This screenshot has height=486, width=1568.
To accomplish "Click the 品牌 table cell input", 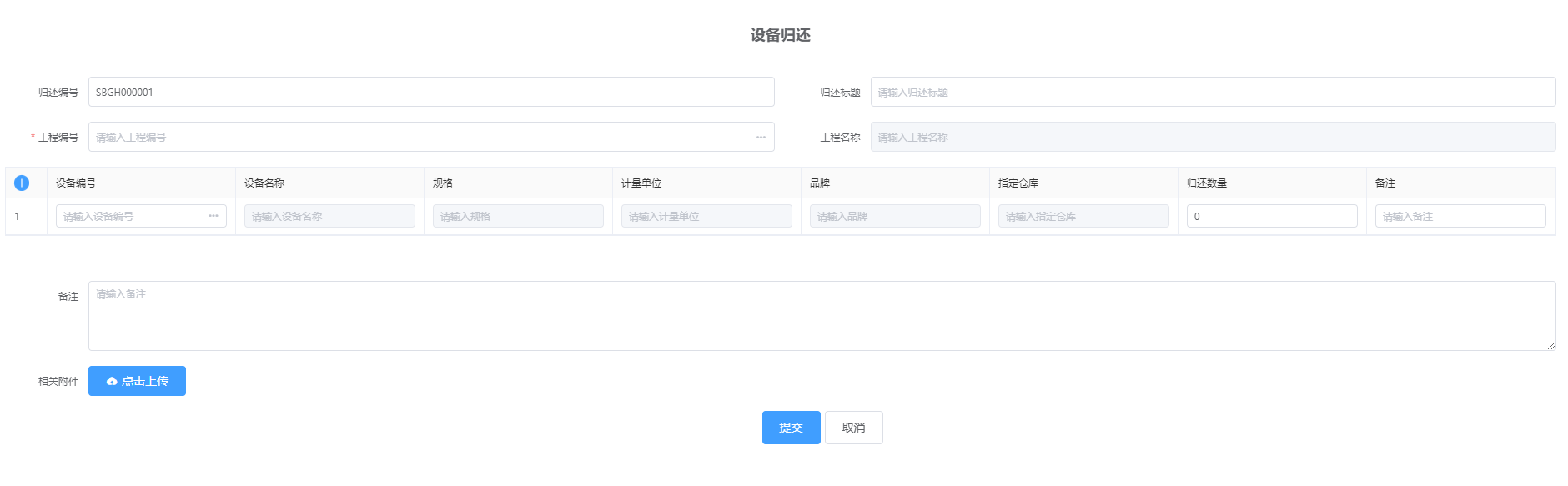I will pos(895,216).
